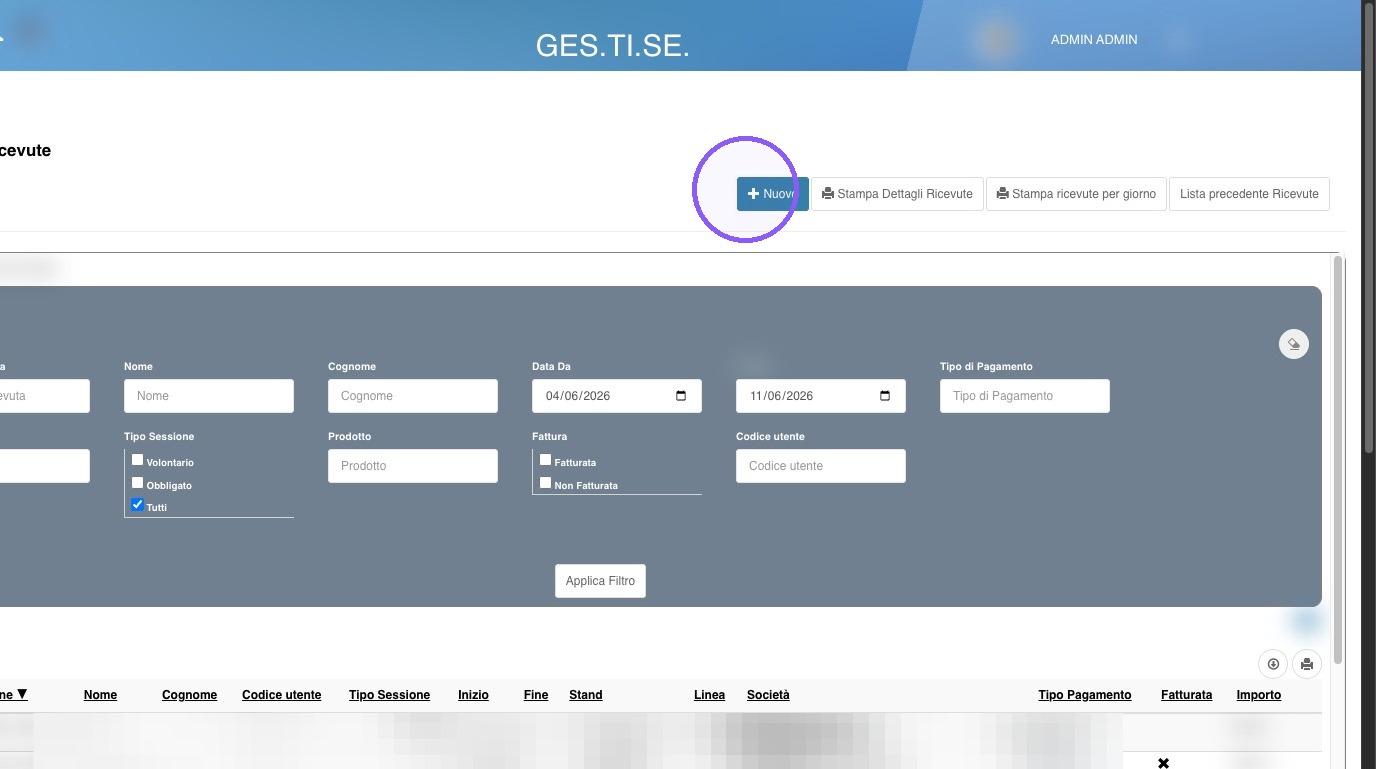Enable the Fatturata filter checkbox

click(546, 460)
